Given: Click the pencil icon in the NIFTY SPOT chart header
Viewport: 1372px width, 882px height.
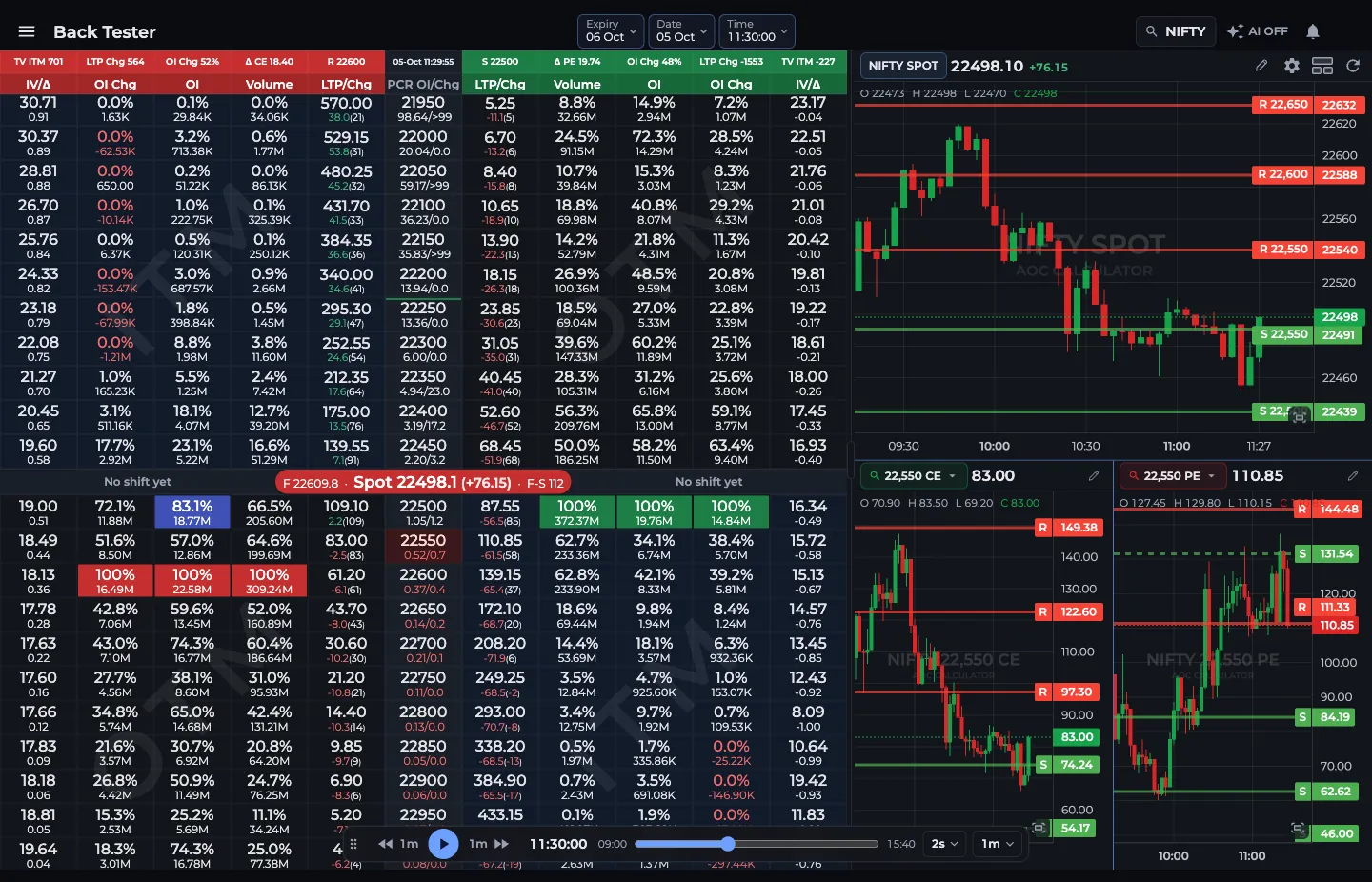Looking at the screenshot, I should pos(1261,66).
